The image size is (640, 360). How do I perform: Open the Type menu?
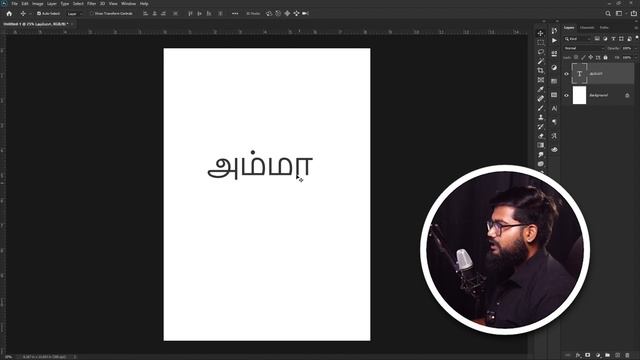pos(64,4)
